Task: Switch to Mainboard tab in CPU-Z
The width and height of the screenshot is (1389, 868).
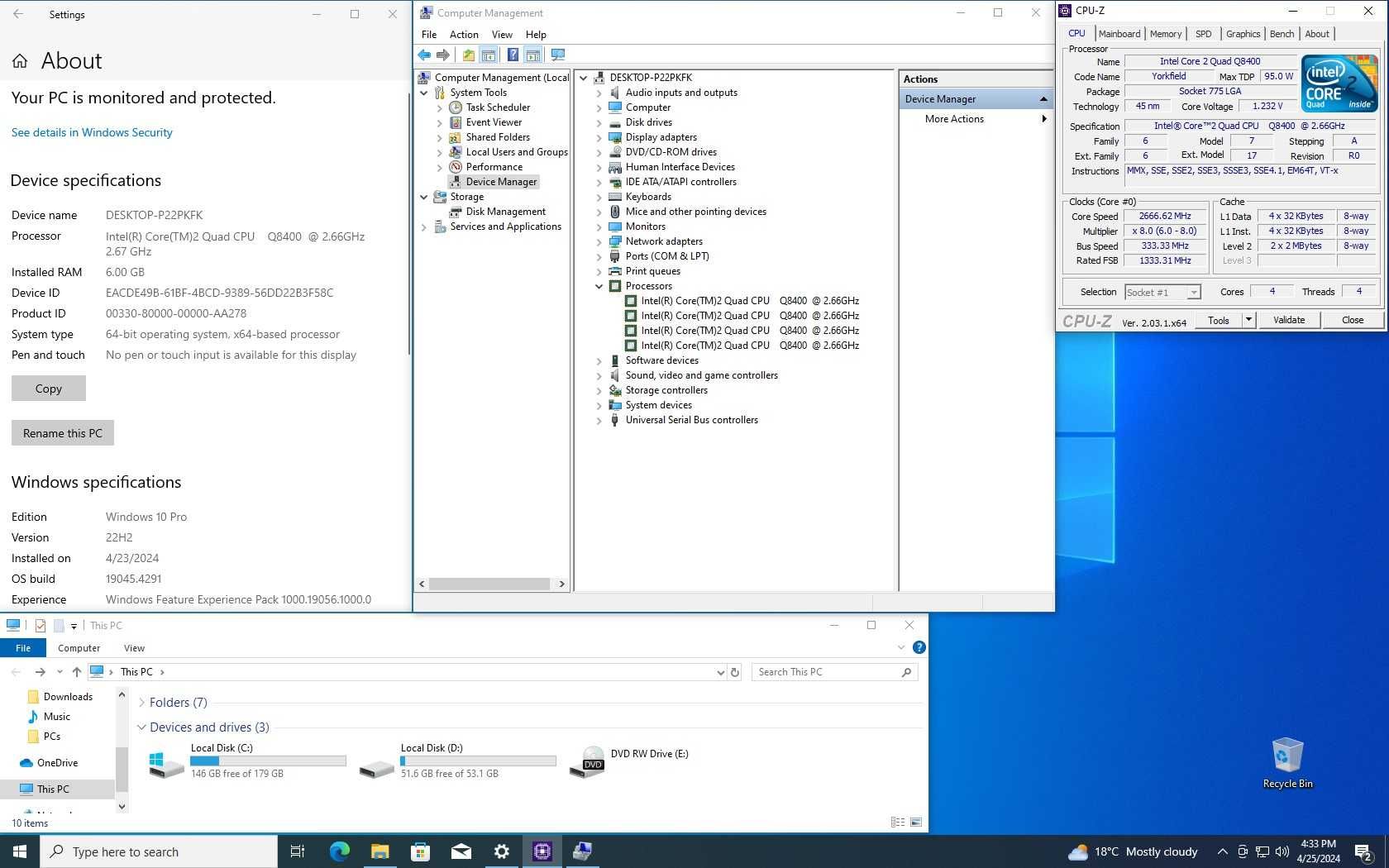Action: pyautogui.click(x=1119, y=34)
